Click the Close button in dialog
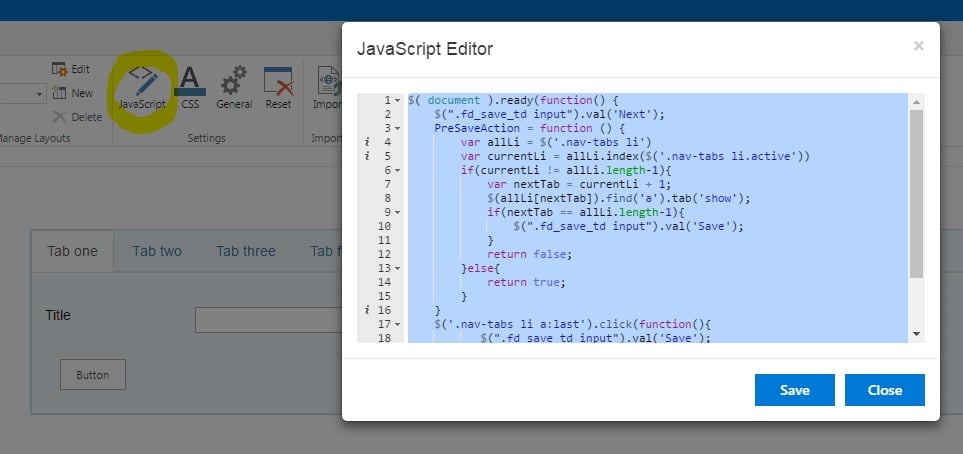963x454 pixels. (884, 390)
